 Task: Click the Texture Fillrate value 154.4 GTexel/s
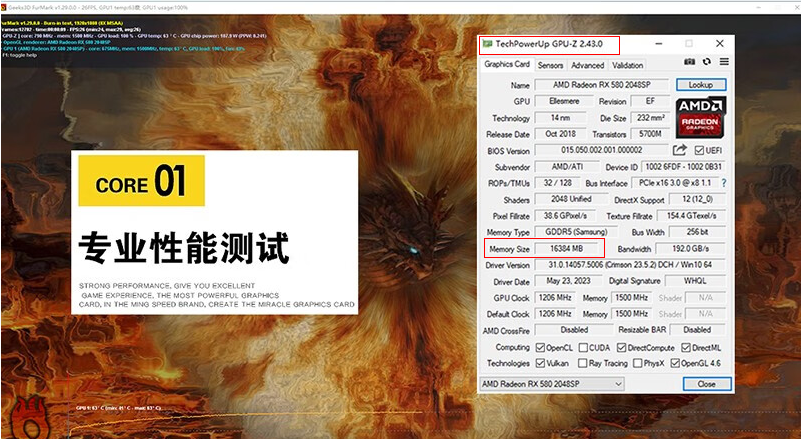pyautogui.click(x=691, y=216)
